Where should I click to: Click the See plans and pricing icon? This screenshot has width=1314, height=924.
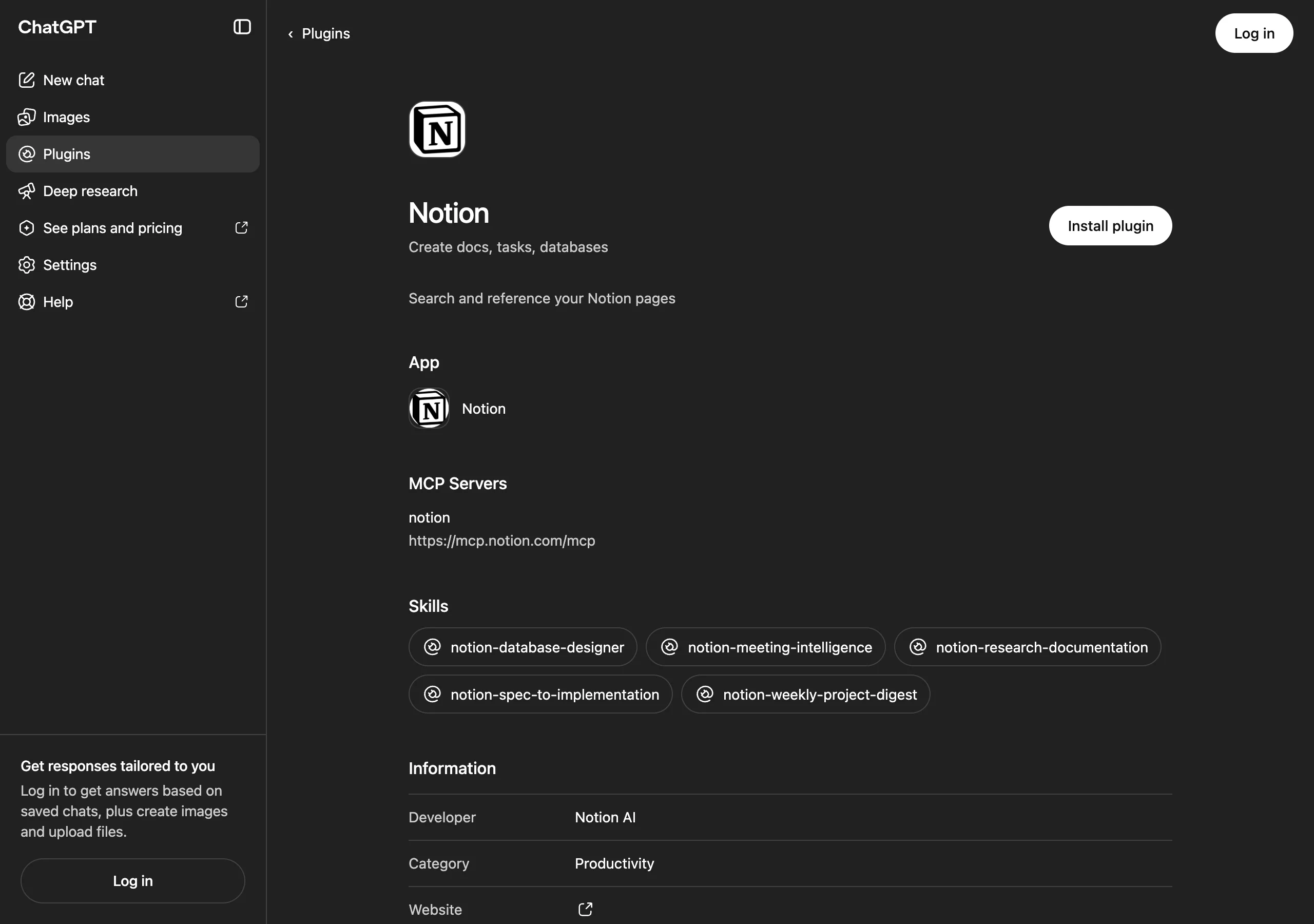[26, 228]
